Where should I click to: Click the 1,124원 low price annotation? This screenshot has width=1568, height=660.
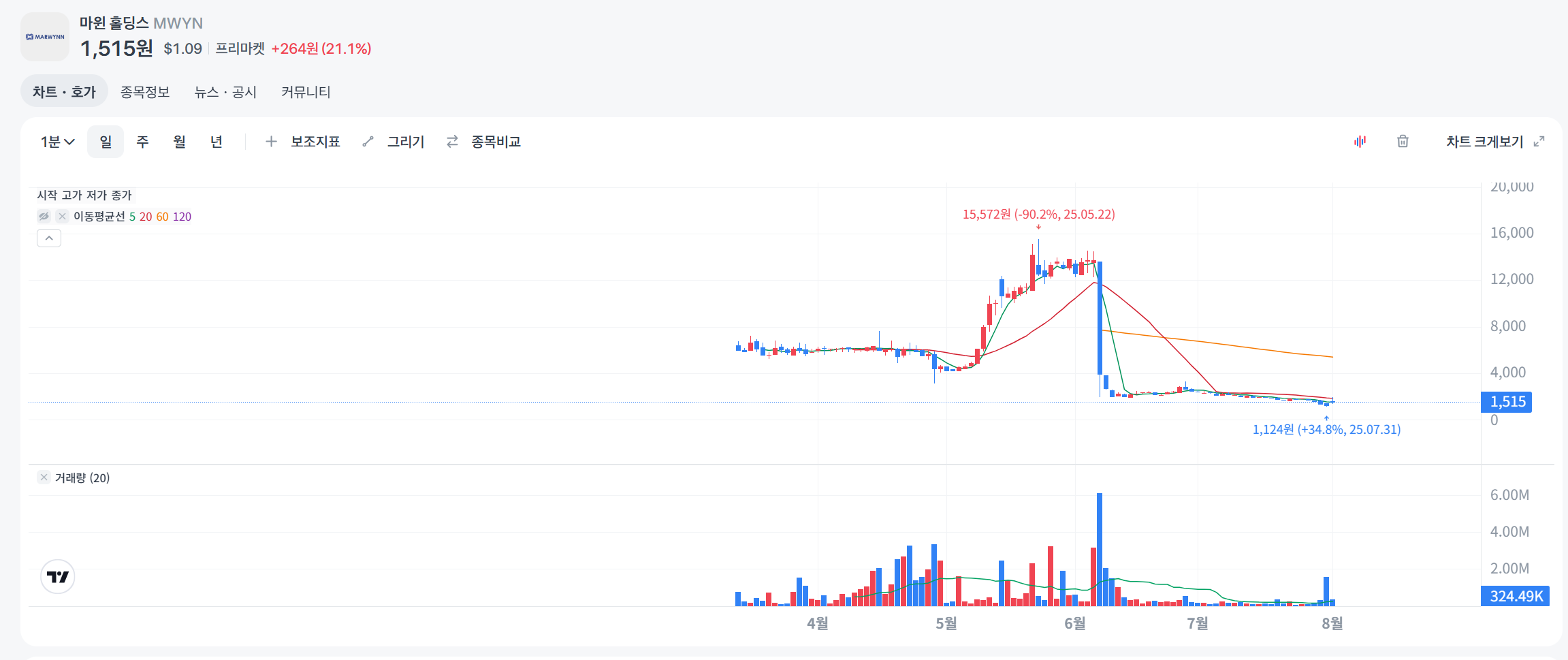tap(1326, 430)
